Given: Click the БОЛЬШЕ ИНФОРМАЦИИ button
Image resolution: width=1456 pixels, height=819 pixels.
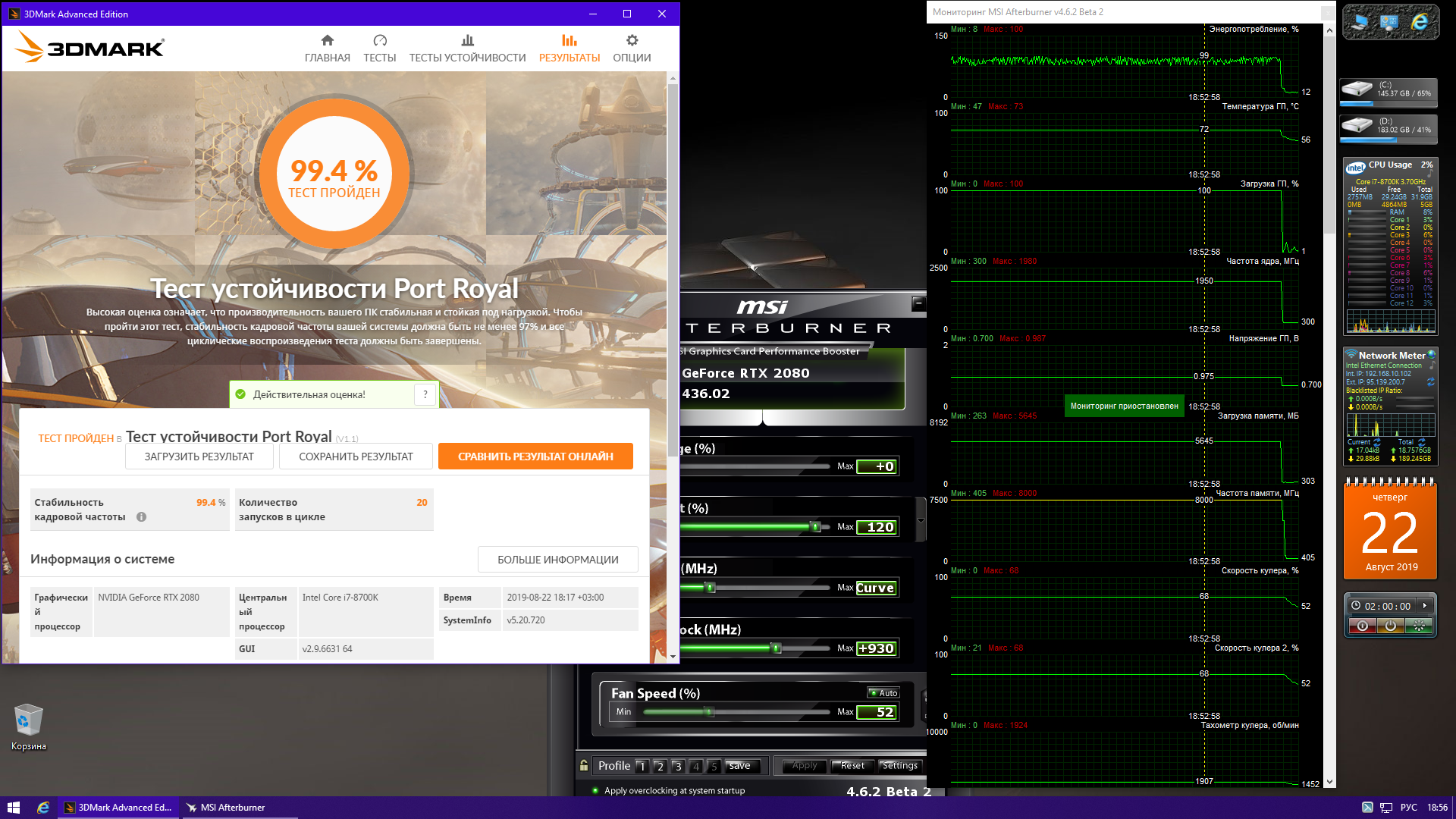Looking at the screenshot, I should click(557, 560).
